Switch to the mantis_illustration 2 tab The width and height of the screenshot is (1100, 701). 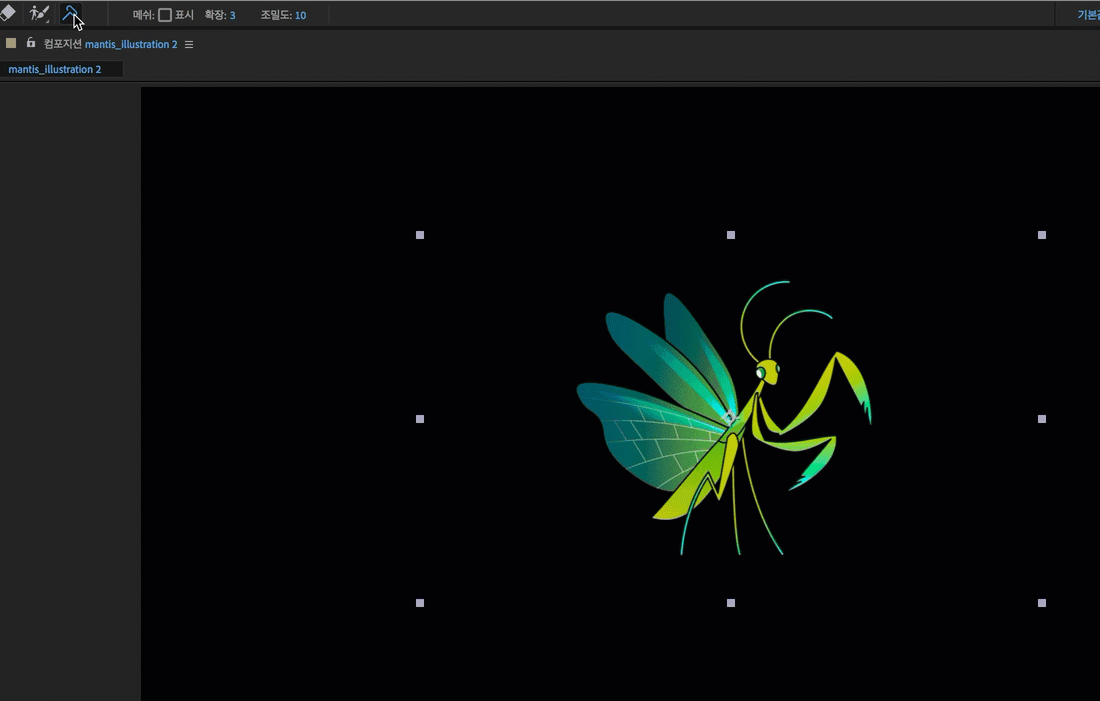55,69
